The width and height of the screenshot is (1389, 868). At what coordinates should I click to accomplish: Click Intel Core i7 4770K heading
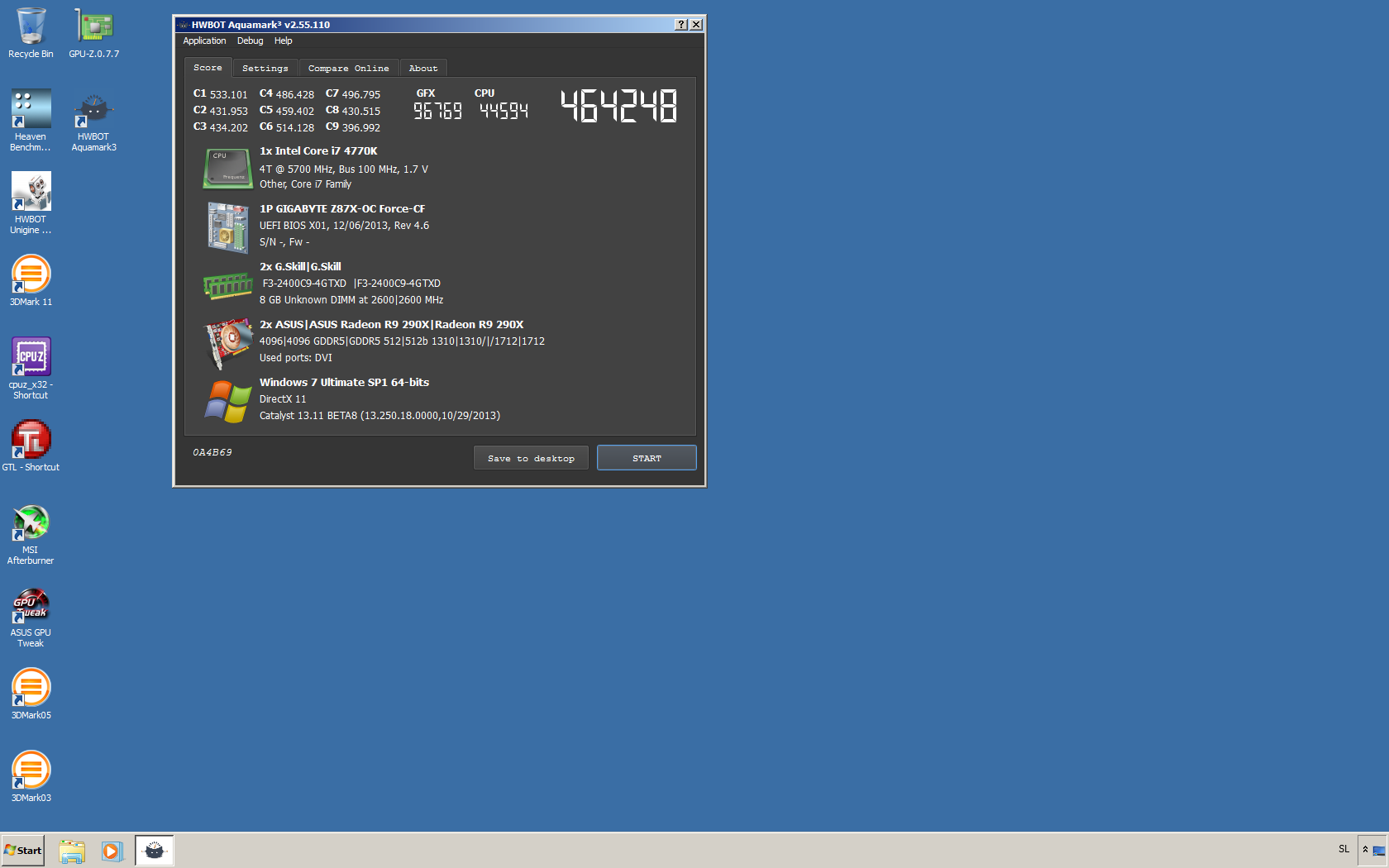[318, 151]
